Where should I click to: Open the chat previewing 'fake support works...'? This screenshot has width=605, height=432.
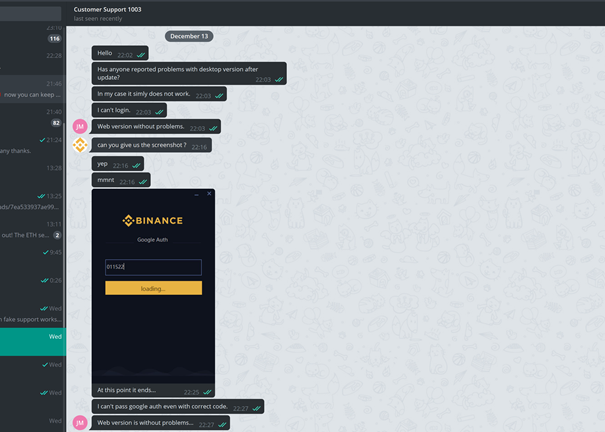[x=32, y=314]
